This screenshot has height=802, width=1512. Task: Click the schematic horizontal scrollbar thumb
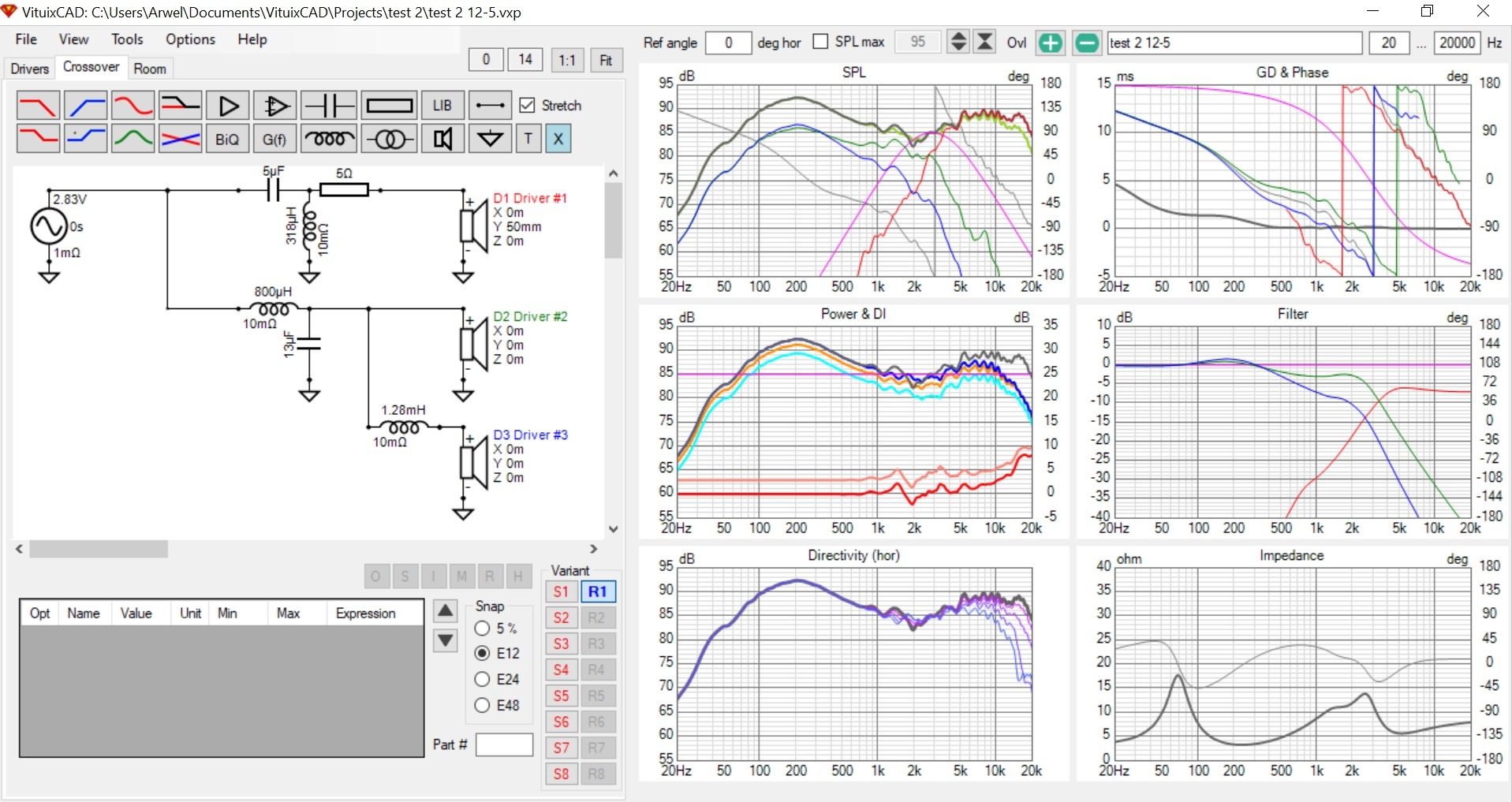(99, 549)
